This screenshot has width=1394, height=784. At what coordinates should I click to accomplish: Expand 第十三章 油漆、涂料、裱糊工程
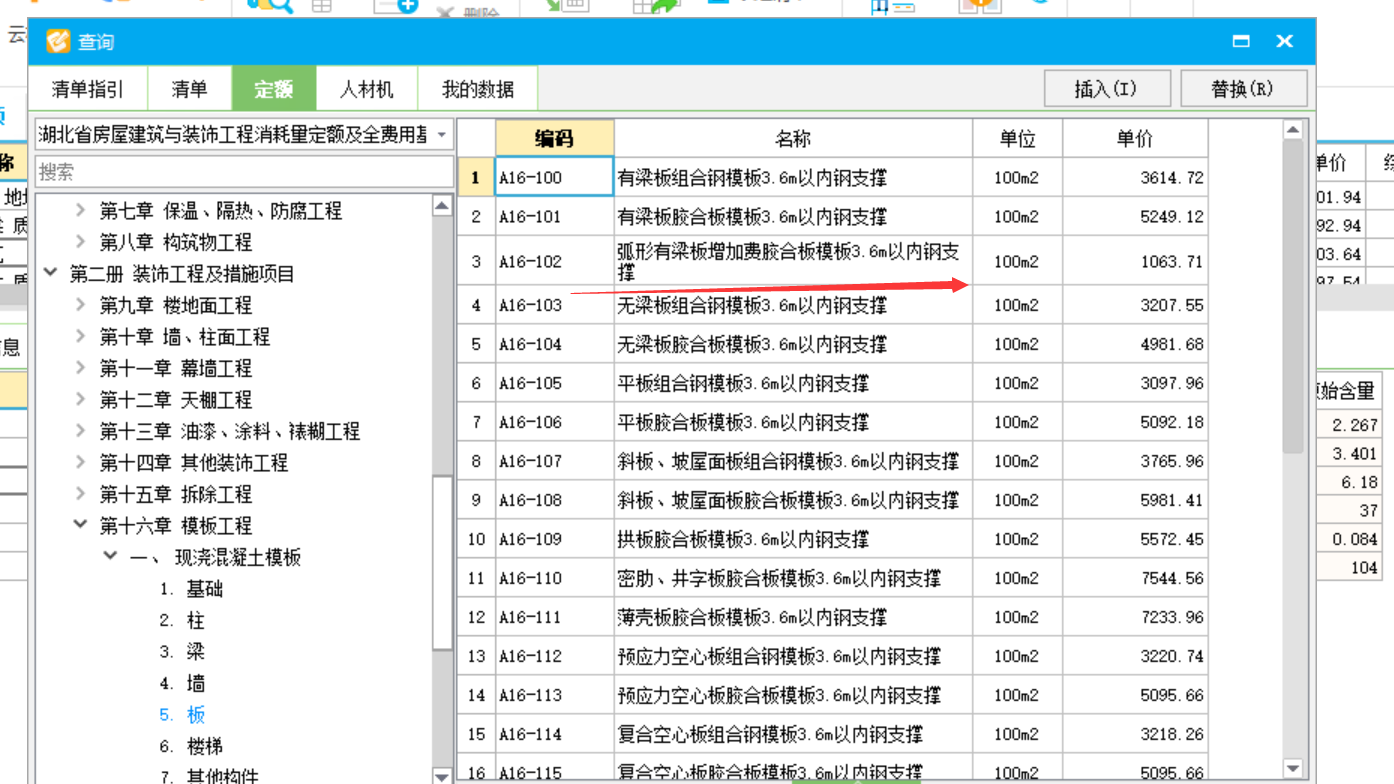(x=82, y=431)
